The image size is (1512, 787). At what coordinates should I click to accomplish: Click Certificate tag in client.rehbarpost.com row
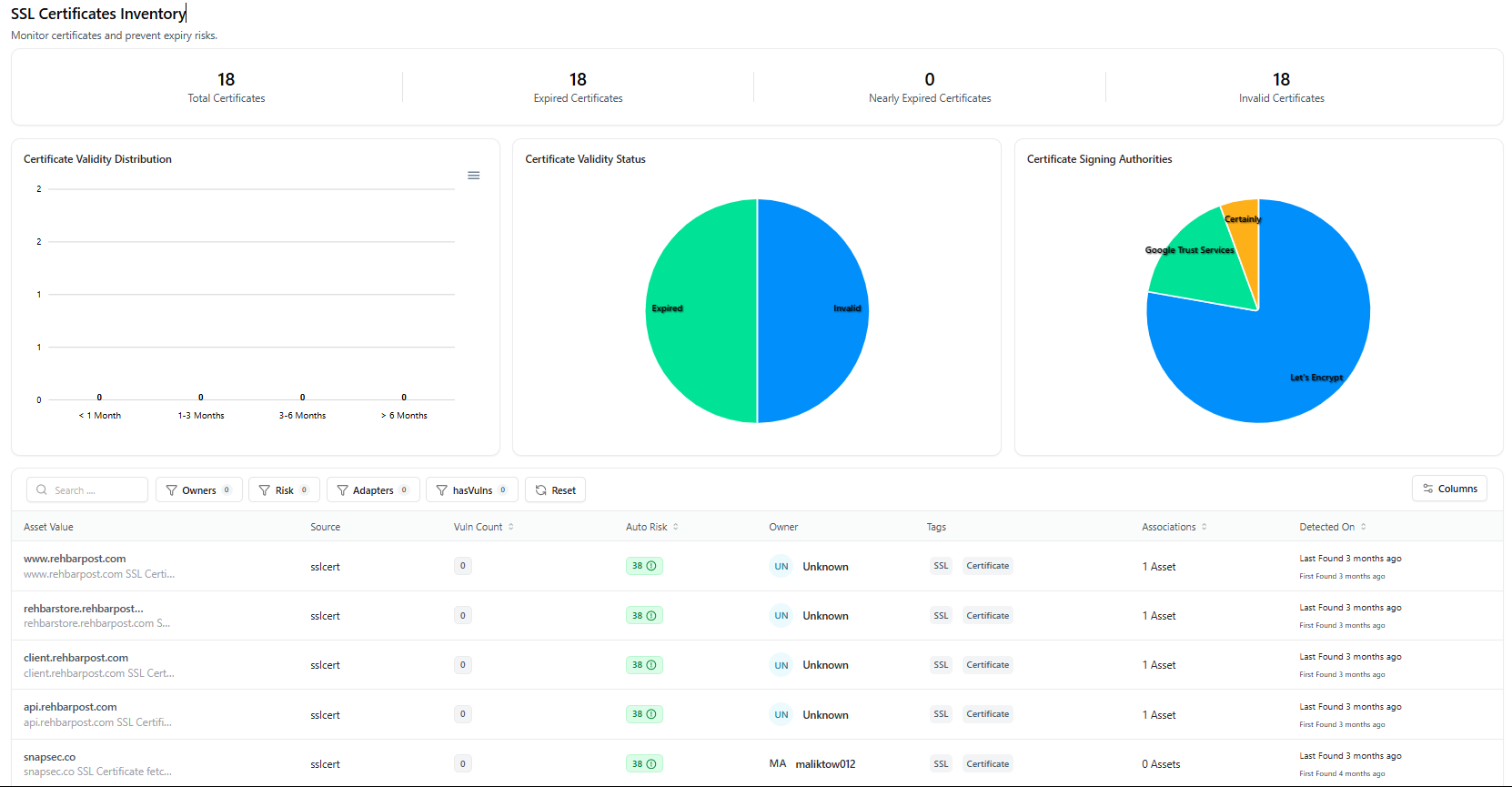(987, 665)
